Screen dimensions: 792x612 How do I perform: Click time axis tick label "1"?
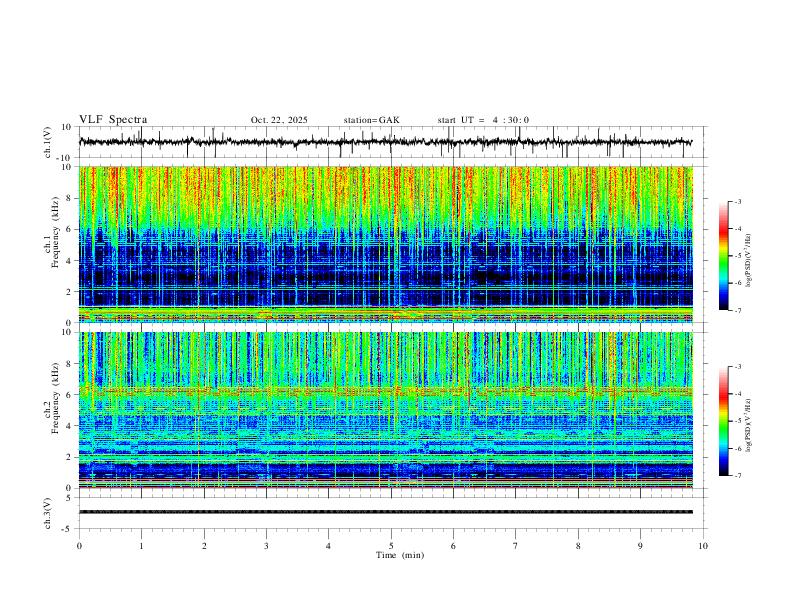[x=141, y=546]
